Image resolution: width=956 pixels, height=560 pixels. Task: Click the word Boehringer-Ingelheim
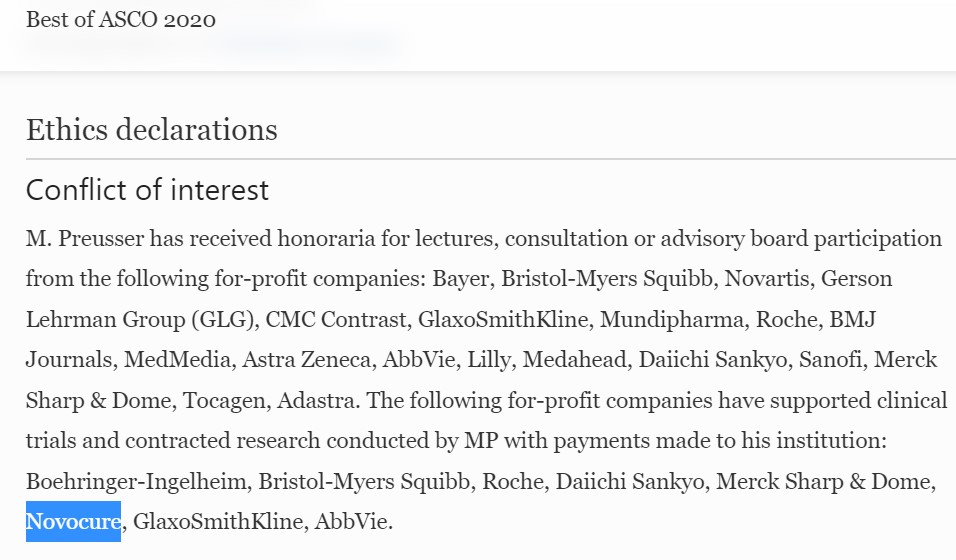click(137, 482)
